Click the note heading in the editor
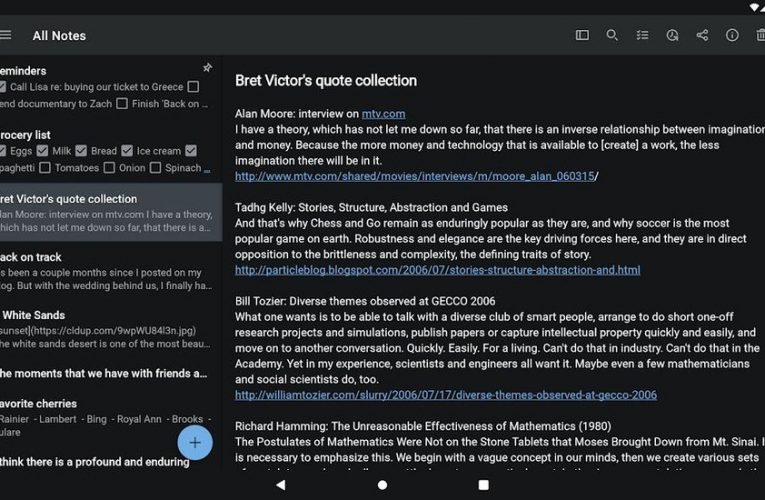 tap(326, 80)
